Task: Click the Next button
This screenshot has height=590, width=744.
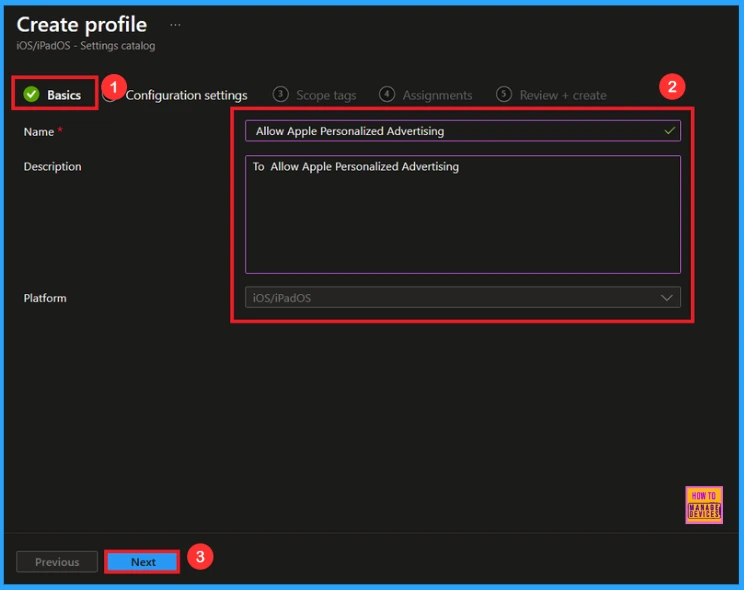Action: coord(142,562)
